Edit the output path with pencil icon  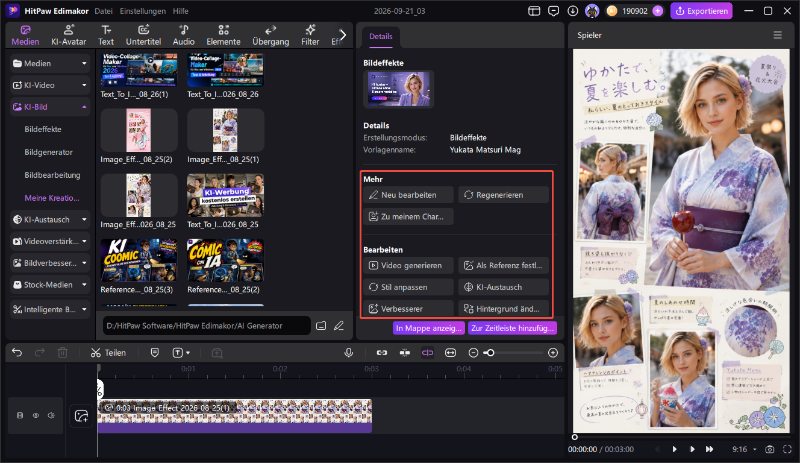(x=339, y=326)
